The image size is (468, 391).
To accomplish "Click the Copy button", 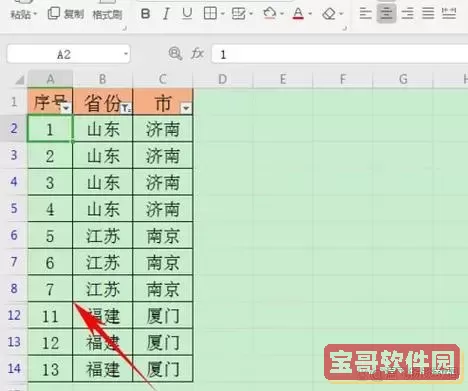I will click(x=66, y=14).
